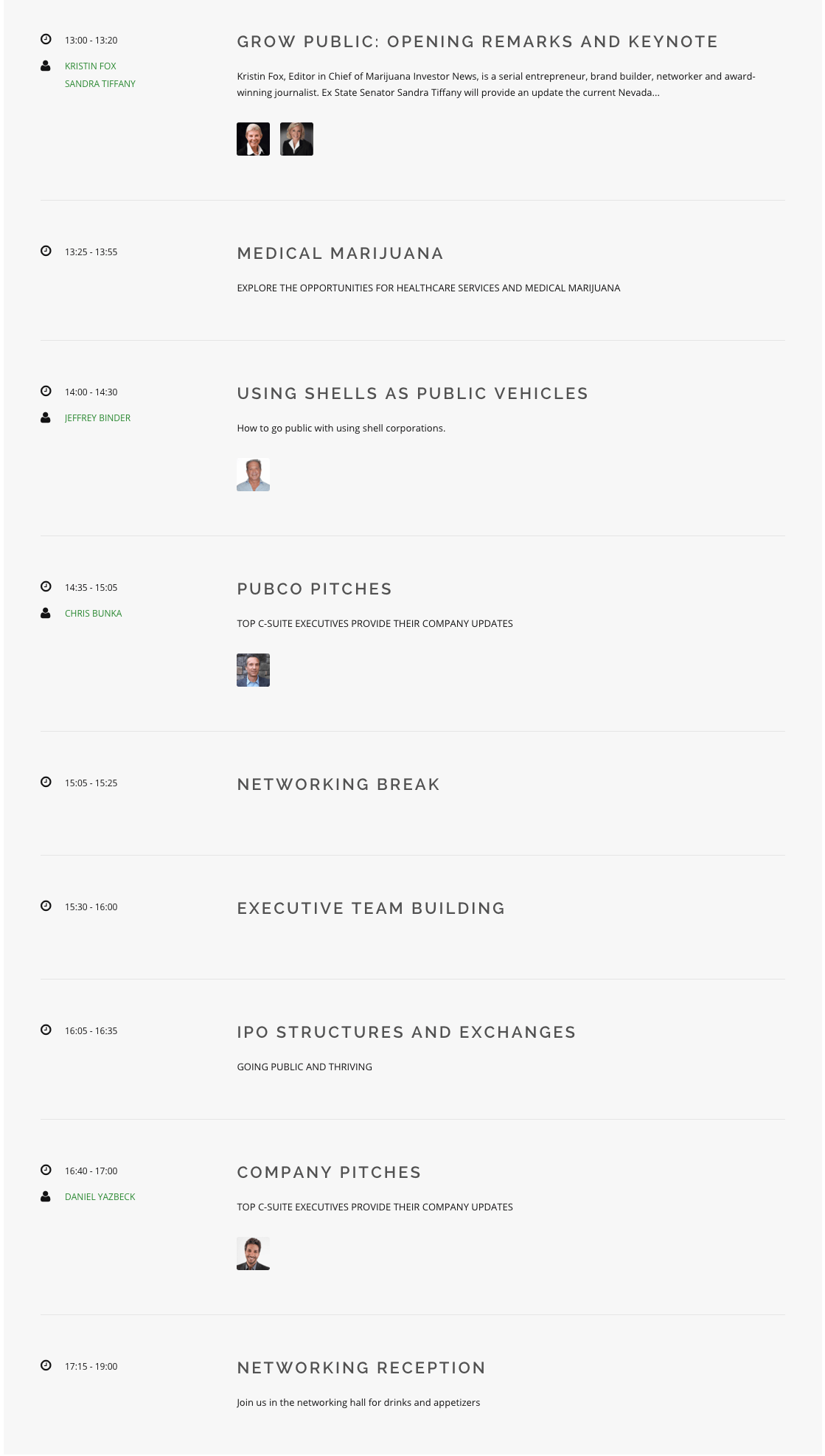
Task: Visit Jeffrey Binder's speaker profile
Action: click(x=97, y=418)
